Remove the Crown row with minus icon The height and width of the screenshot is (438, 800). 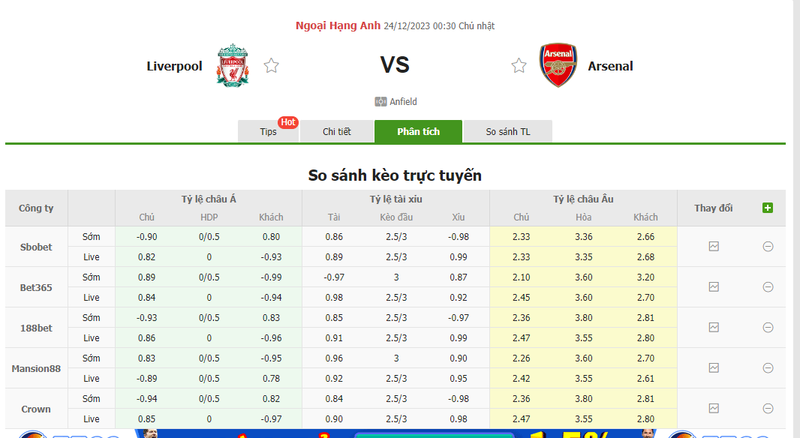point(767,408)
